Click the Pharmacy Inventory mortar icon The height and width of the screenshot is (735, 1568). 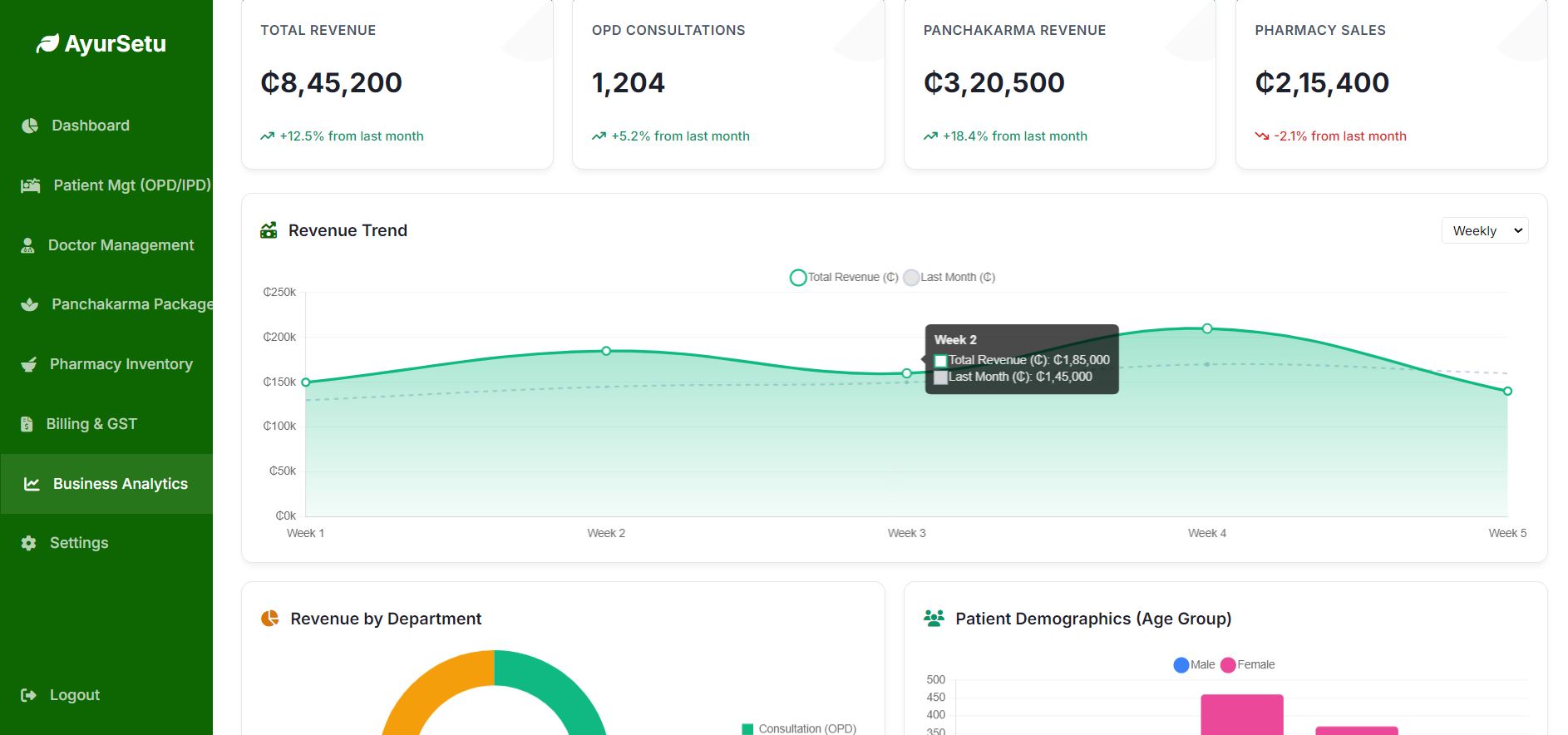(29, 364)
